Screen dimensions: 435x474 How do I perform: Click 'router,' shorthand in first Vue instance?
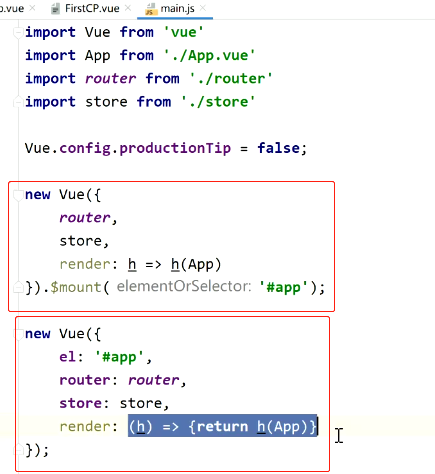[x=88, y=218]
